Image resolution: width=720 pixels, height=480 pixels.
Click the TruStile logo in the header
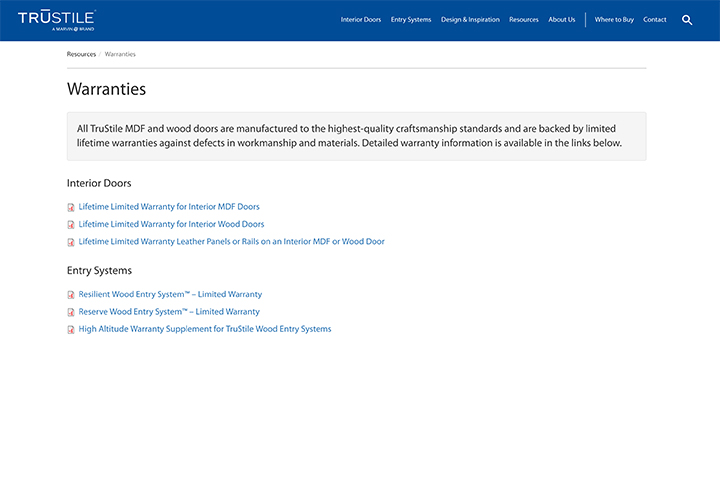point(56,20)
